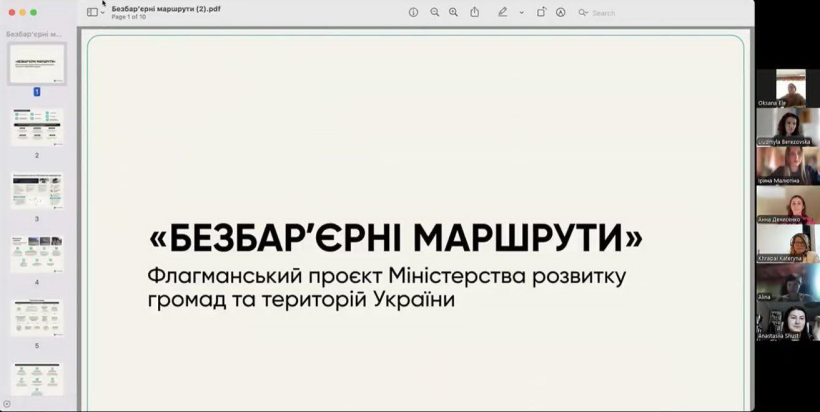Click the "Безбар'єрні м..." sidebar header
This screenshot has height=412, width=820.
tap(33, 34)
